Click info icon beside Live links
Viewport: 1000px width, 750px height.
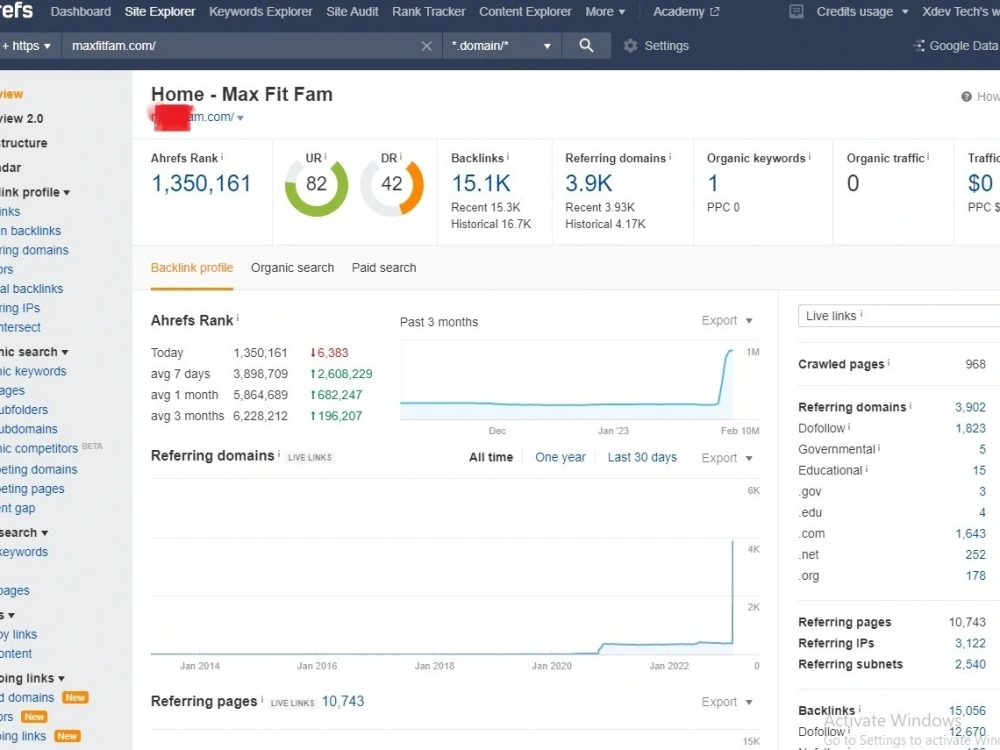pyautogui.click(x=861, y=314)
